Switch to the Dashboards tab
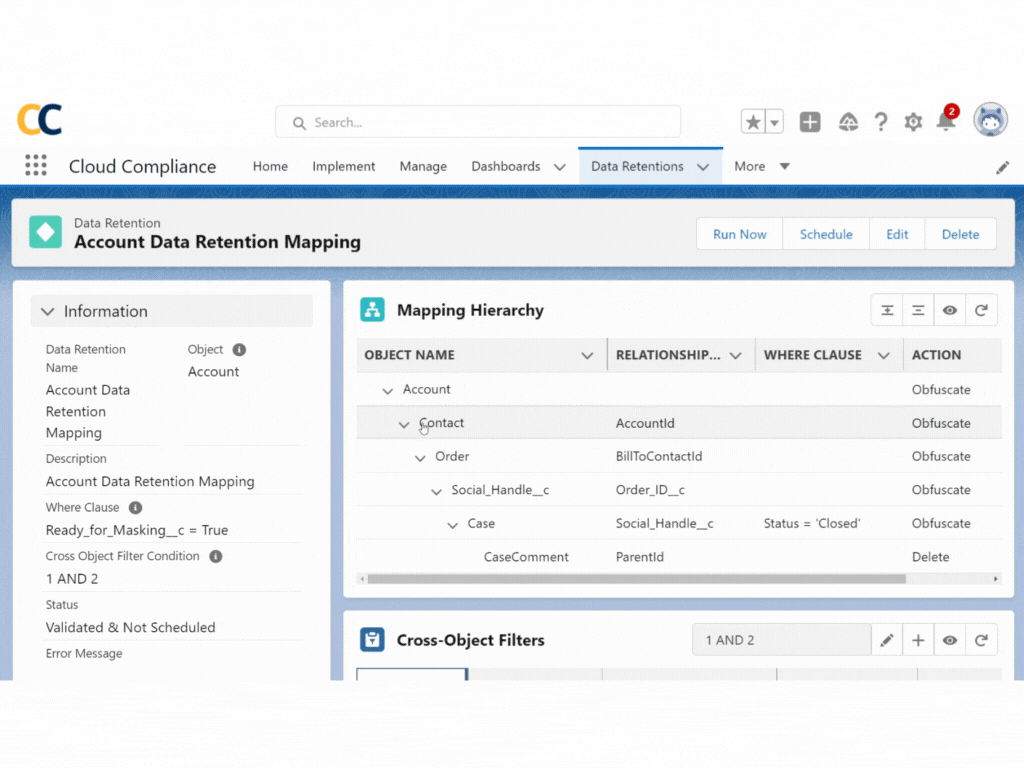Viewport: 1024px width, 768px height. coord(506,166)
